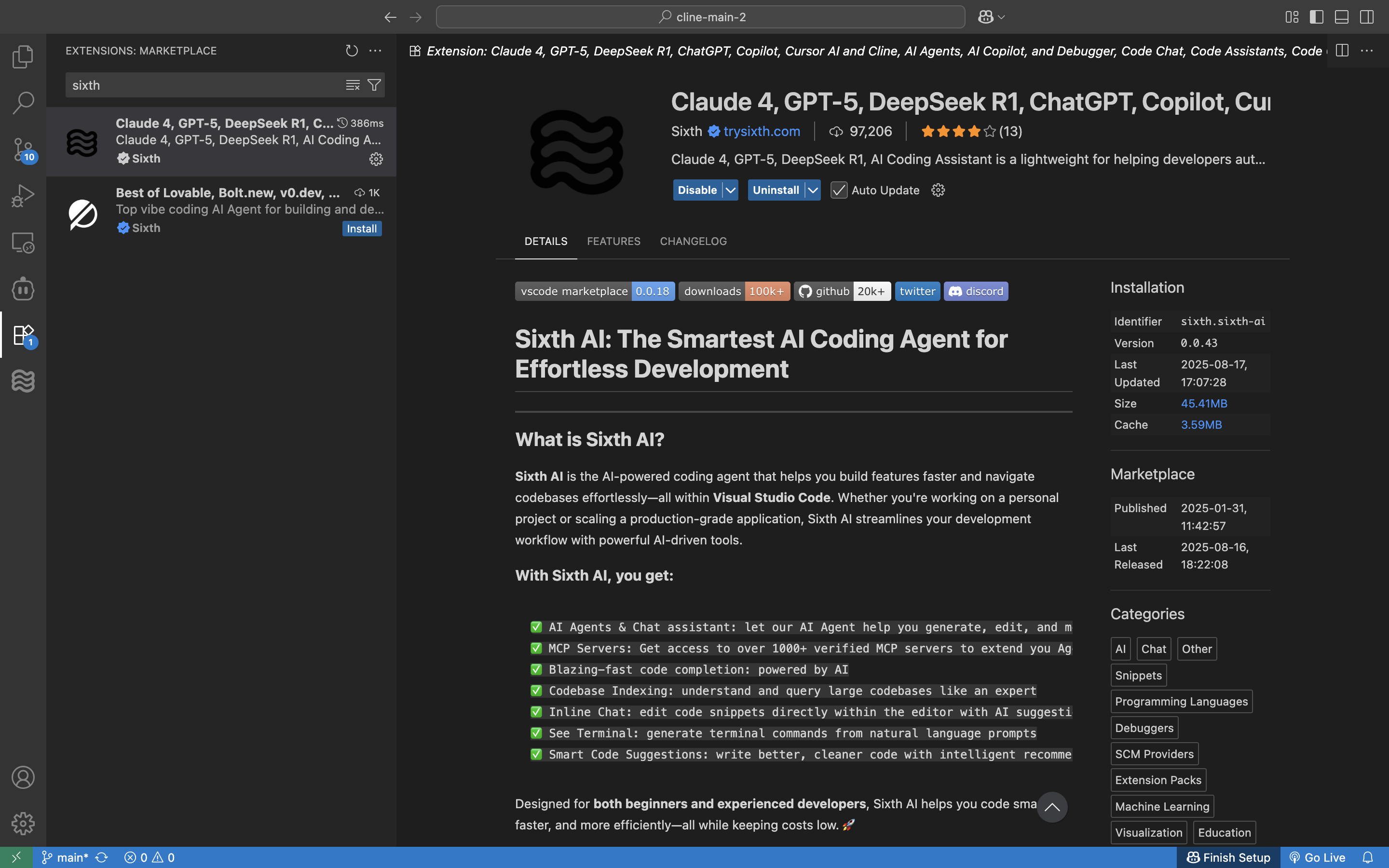This screenshot has width=1389, height=868.
Task: Open the 3.59MB cache link
Action: click(1201, 425)
